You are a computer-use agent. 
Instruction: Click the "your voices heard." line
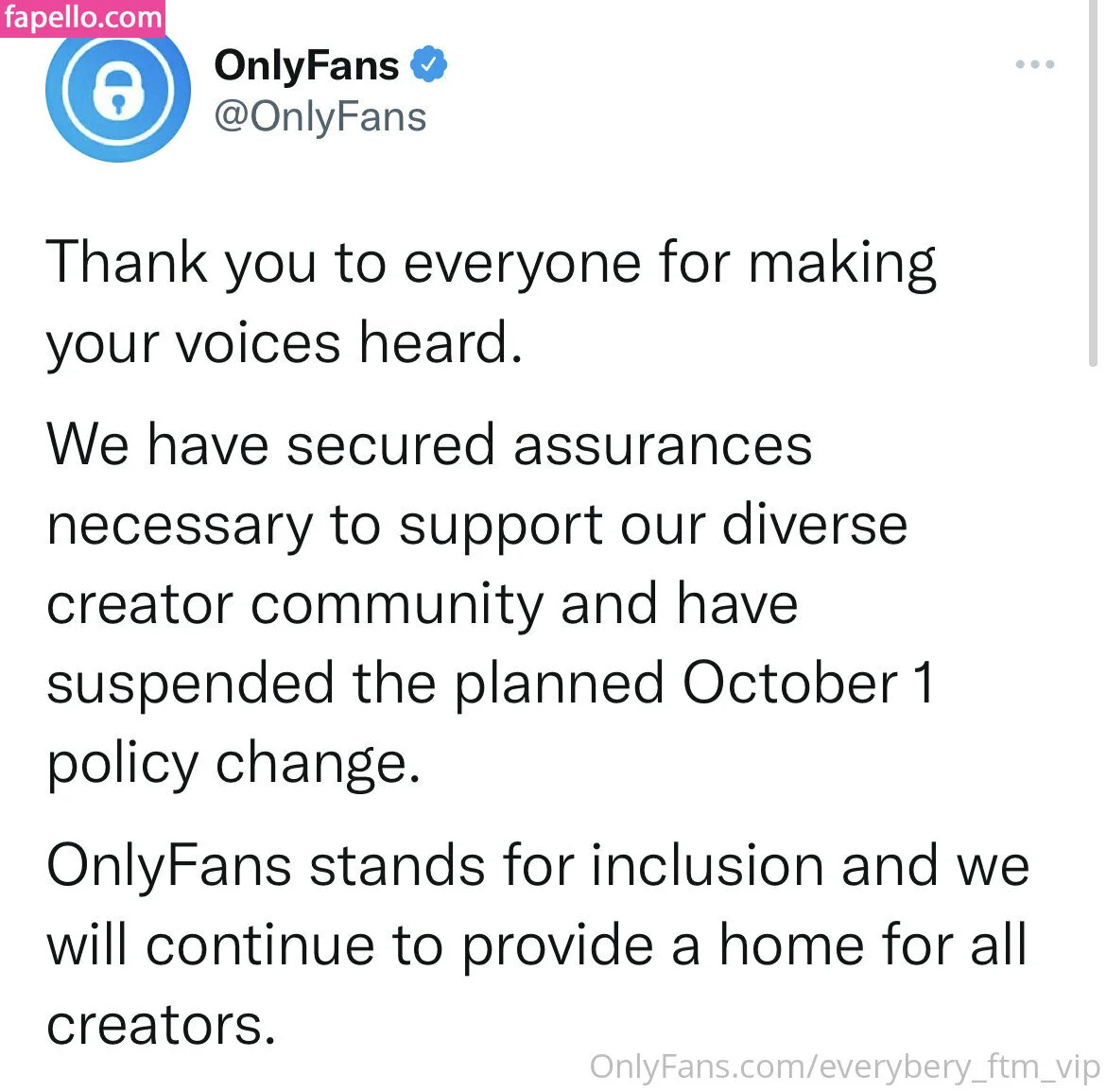285,342
